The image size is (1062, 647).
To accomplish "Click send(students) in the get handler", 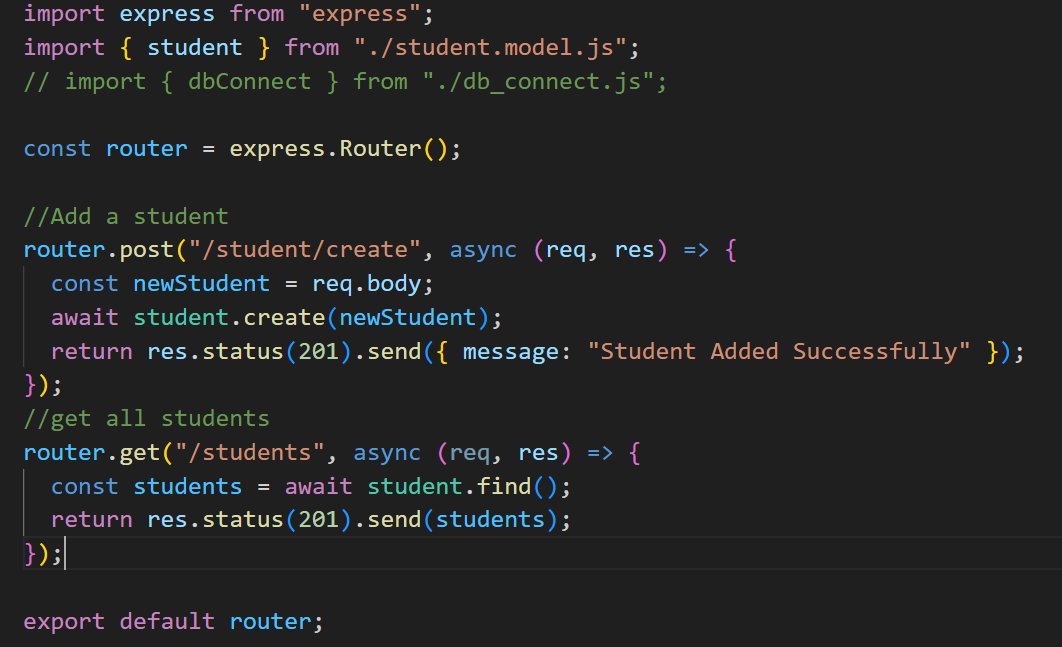I will tap(462, 520).
